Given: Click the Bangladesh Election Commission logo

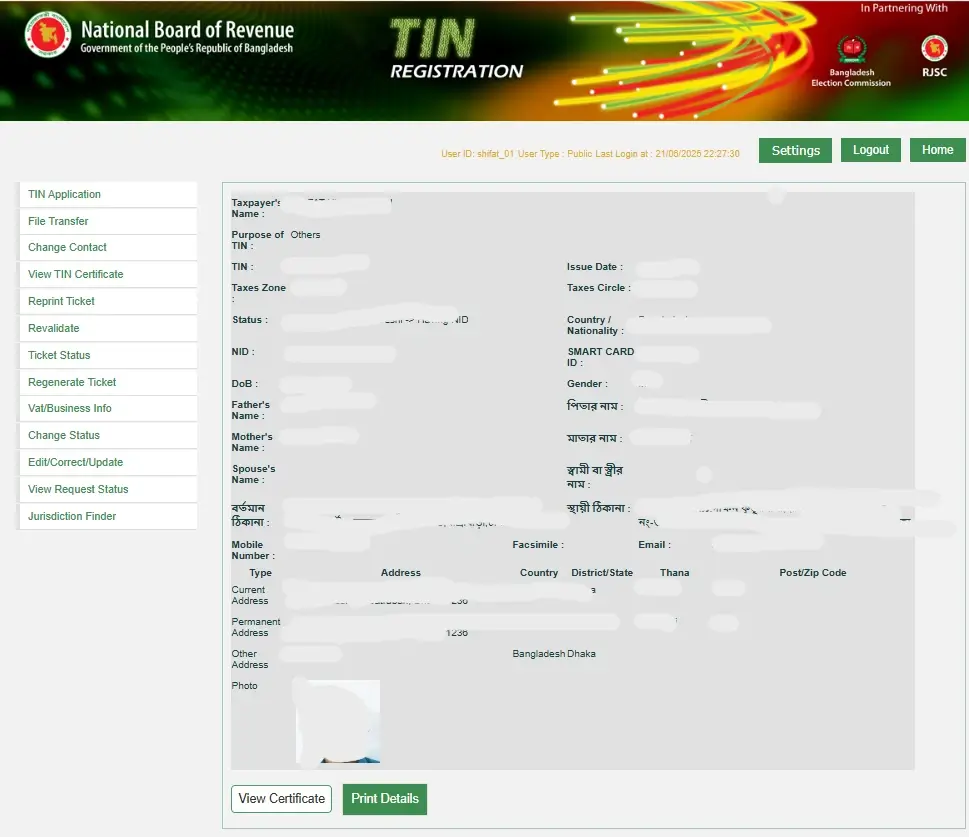Looking at the screenshot, I should (x=851, y=49).
